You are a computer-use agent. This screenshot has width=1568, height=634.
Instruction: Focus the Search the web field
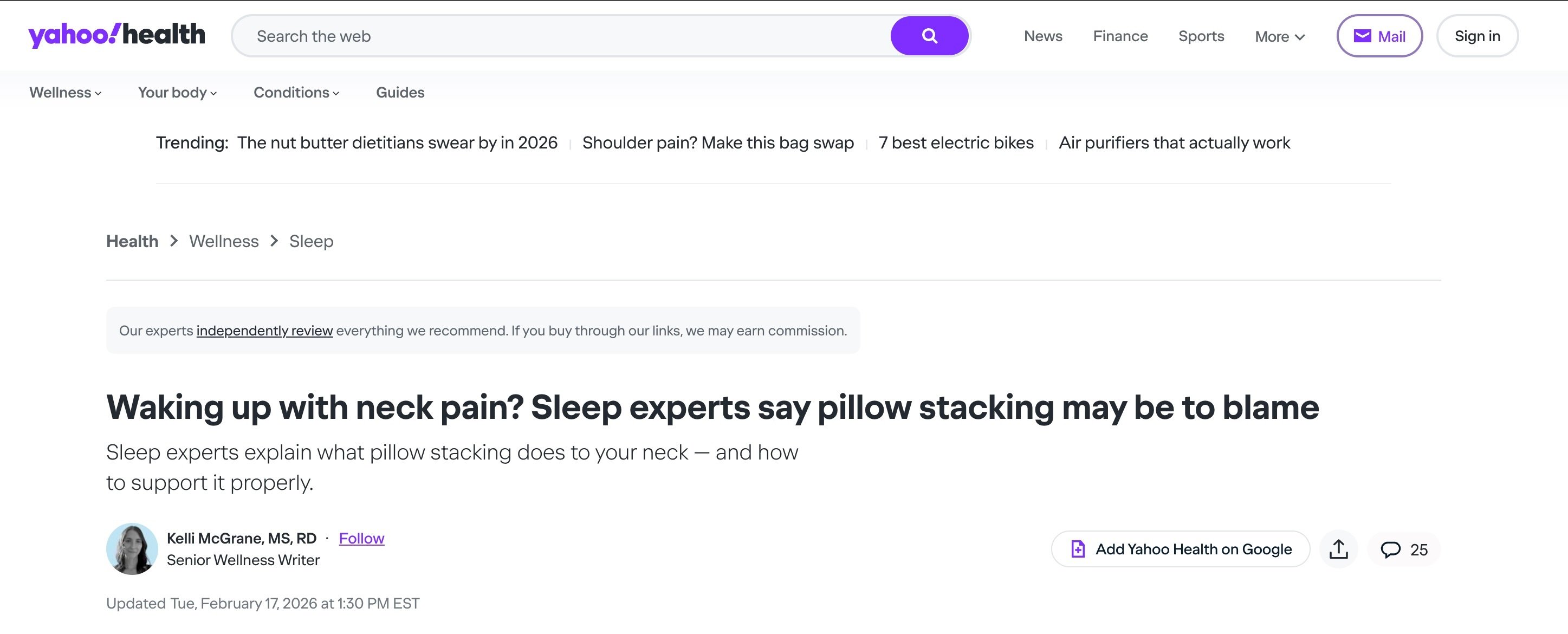coord(560,36)
